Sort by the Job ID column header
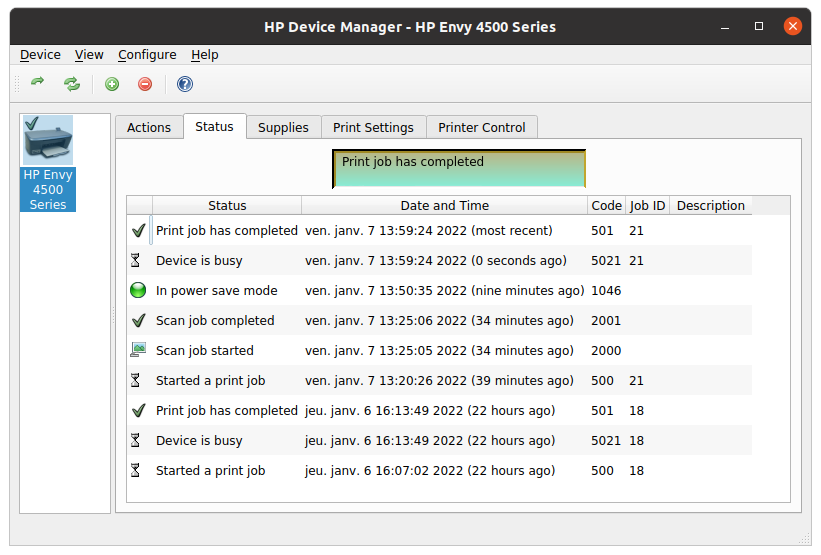 click(x=647, y=206)
